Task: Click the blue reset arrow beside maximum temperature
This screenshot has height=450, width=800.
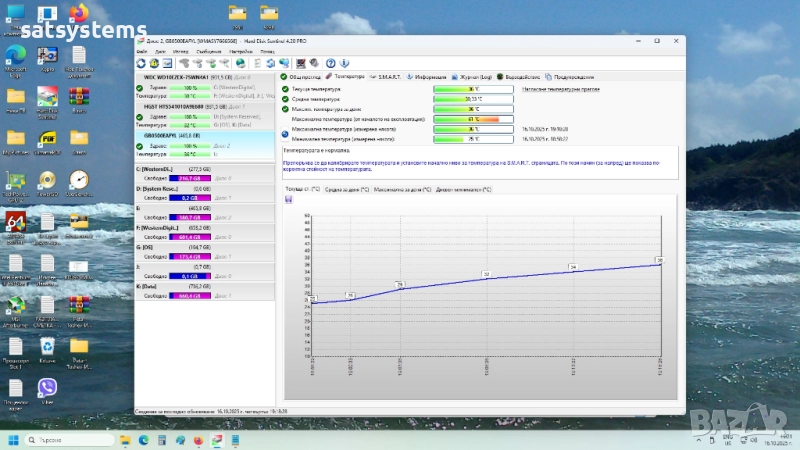Action: [284, 133]
